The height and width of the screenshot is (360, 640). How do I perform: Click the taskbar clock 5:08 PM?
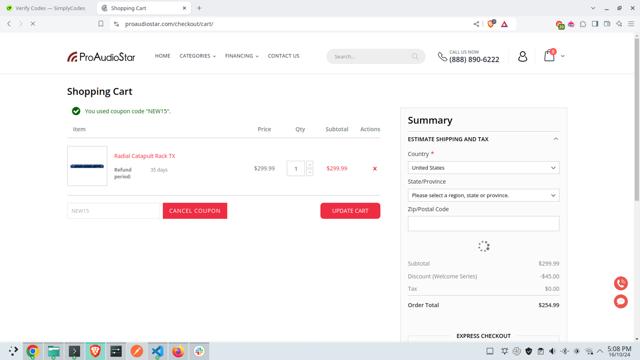pyautogui.click(x=619, y=351)
